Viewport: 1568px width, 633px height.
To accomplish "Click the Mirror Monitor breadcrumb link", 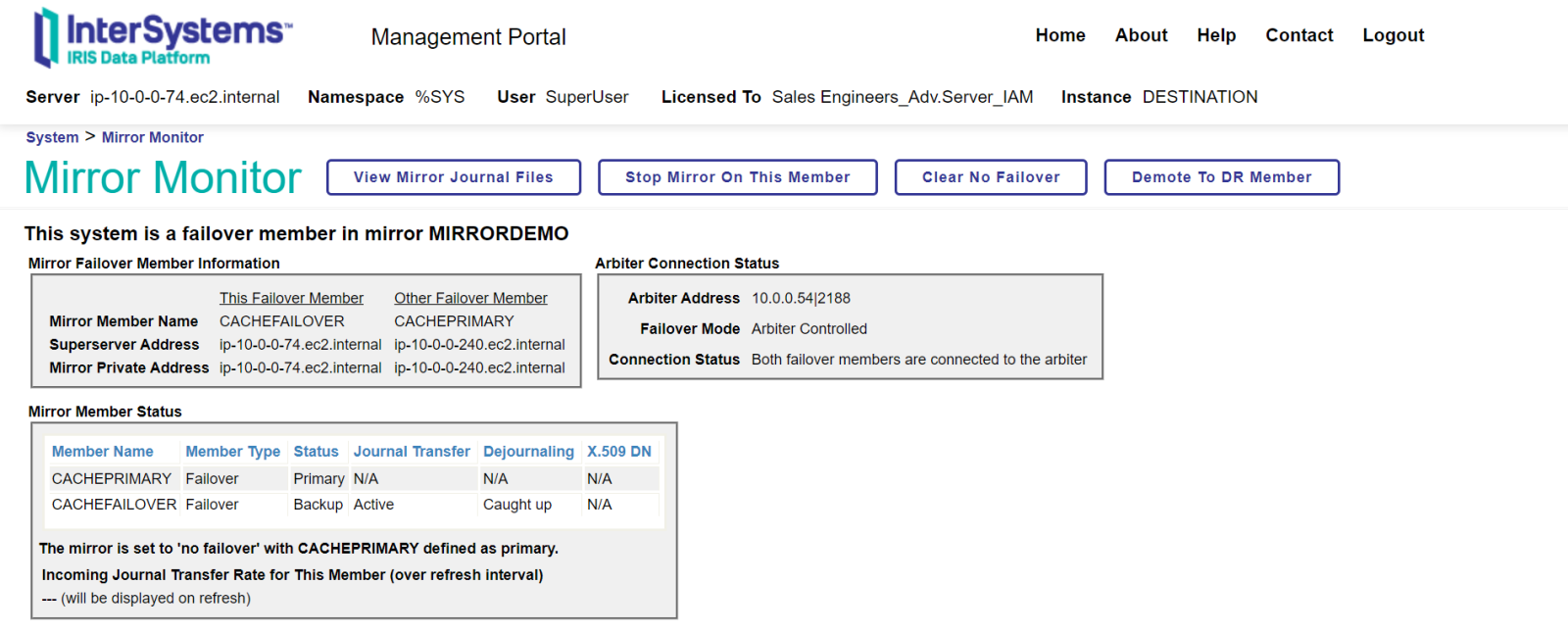I will (152, 137).
